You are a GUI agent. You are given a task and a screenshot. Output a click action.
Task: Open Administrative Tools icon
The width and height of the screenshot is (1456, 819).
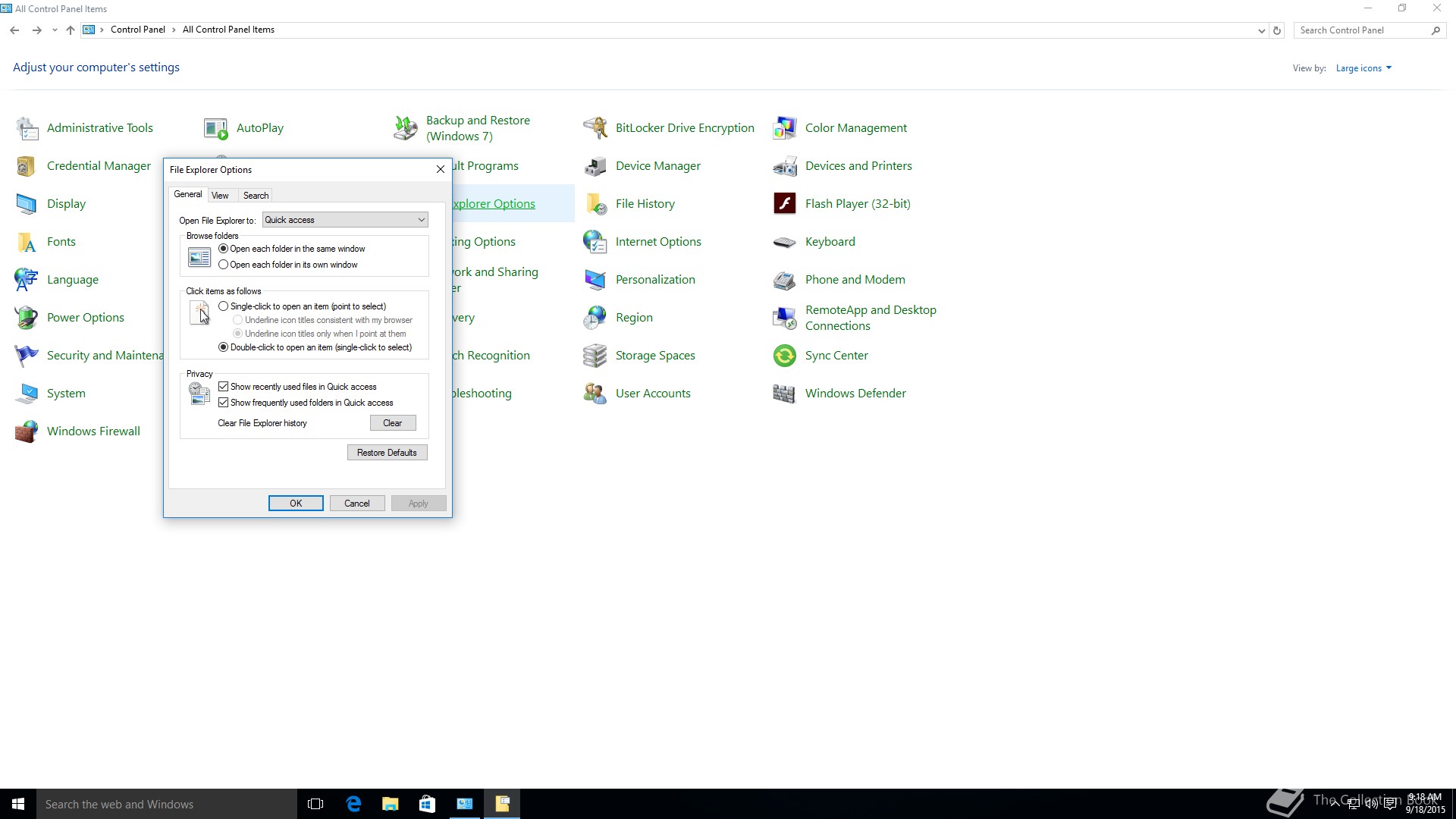click(27, 128)
